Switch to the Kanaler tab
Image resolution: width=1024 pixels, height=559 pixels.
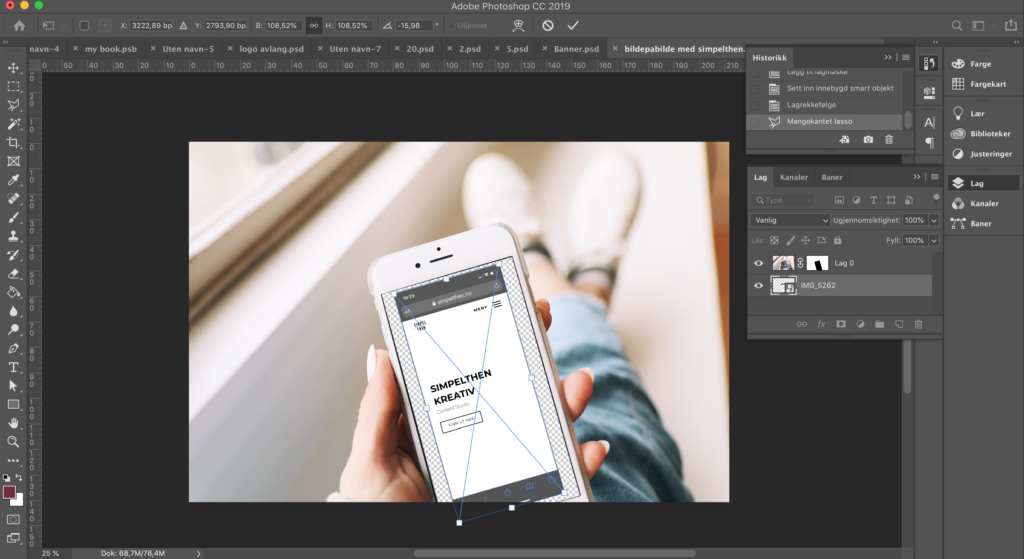pyautogui.click(x=794, y=177)
